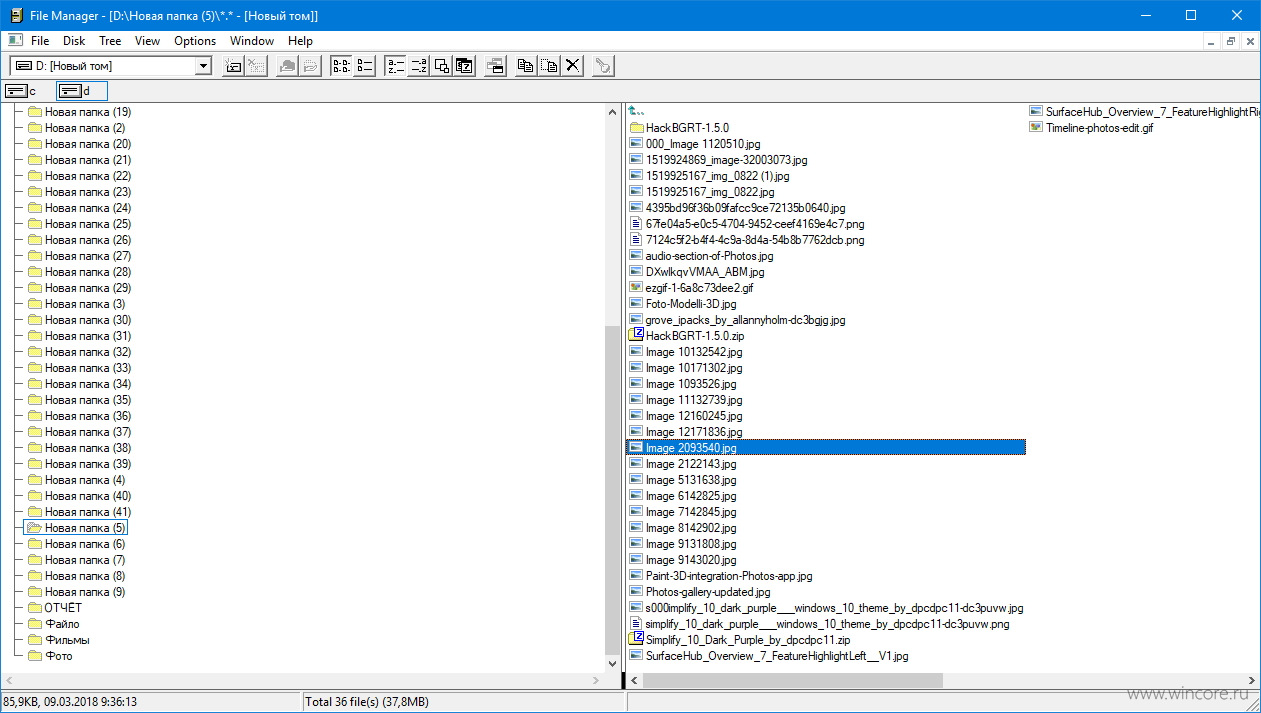The image size is (1261, 713).
Task: Click the folder tree vertical scrollbar down arrow
Action: tap(613, 663)
